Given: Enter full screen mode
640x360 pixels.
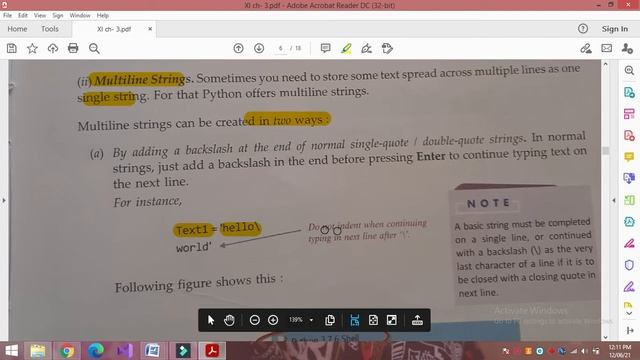Looking at the screenshot, I should [x=392, y=320].
